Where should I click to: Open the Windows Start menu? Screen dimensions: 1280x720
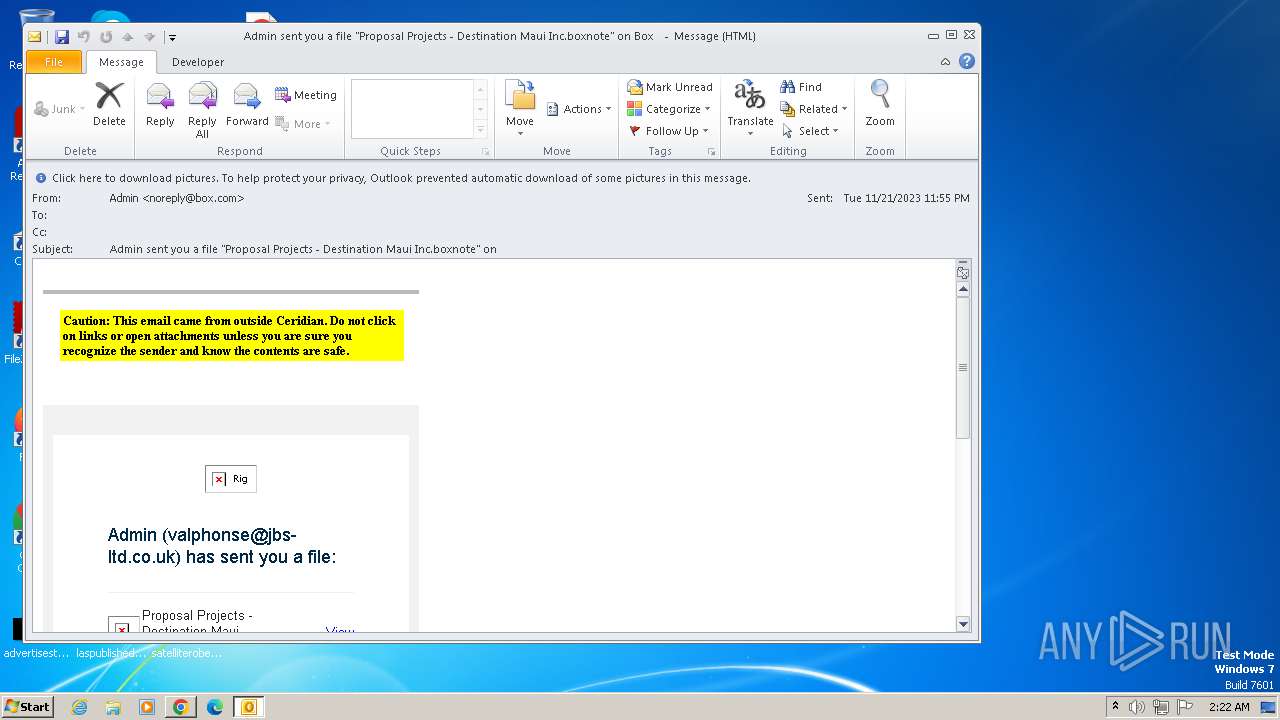[28, 707]
